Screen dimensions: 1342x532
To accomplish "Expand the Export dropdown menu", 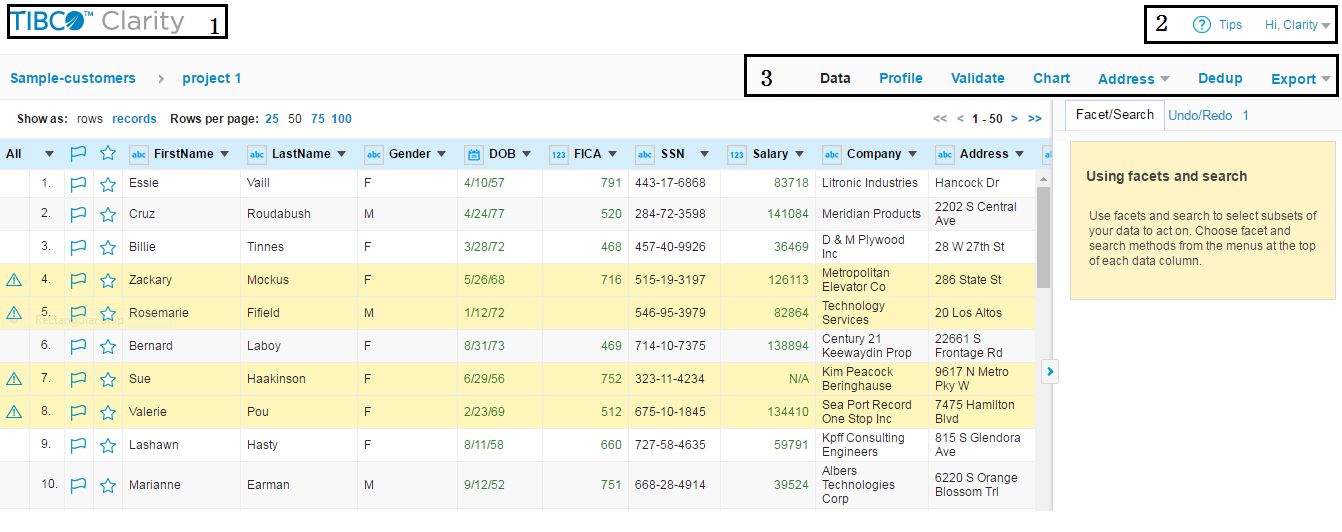I will pos(1300,79).
